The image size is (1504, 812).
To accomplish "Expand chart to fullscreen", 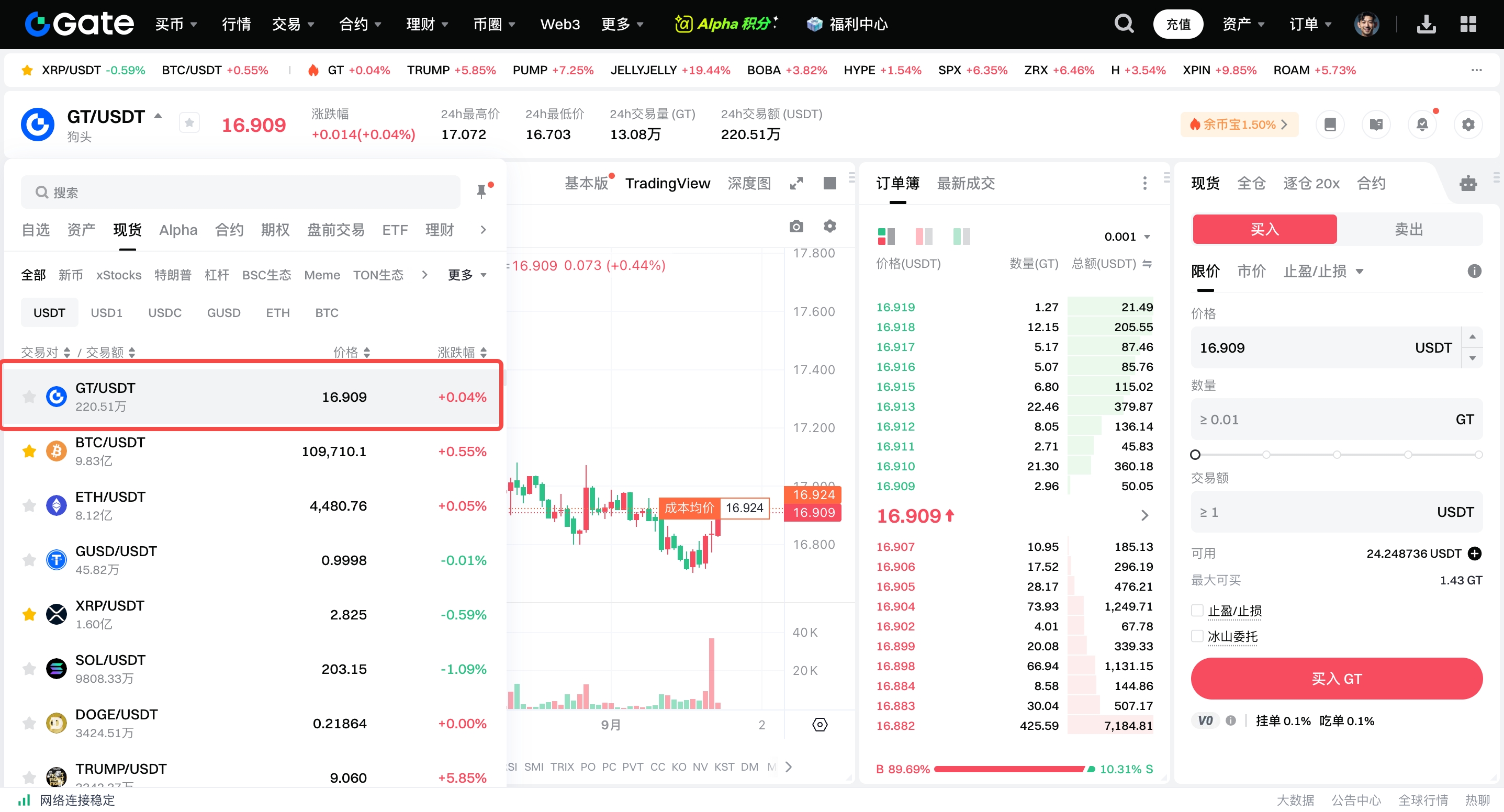I will (x=796, y=183).
